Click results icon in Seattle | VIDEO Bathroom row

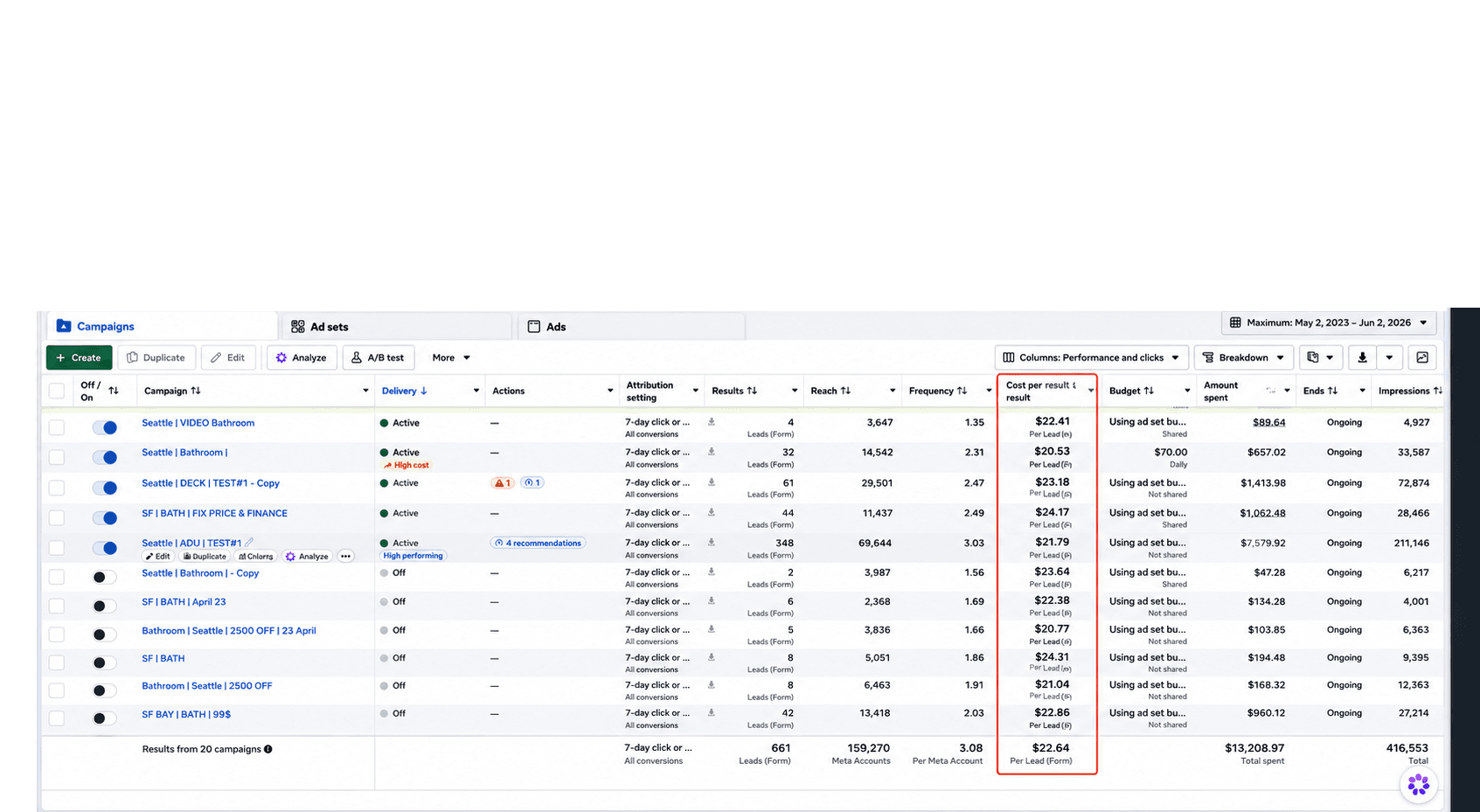712,422
